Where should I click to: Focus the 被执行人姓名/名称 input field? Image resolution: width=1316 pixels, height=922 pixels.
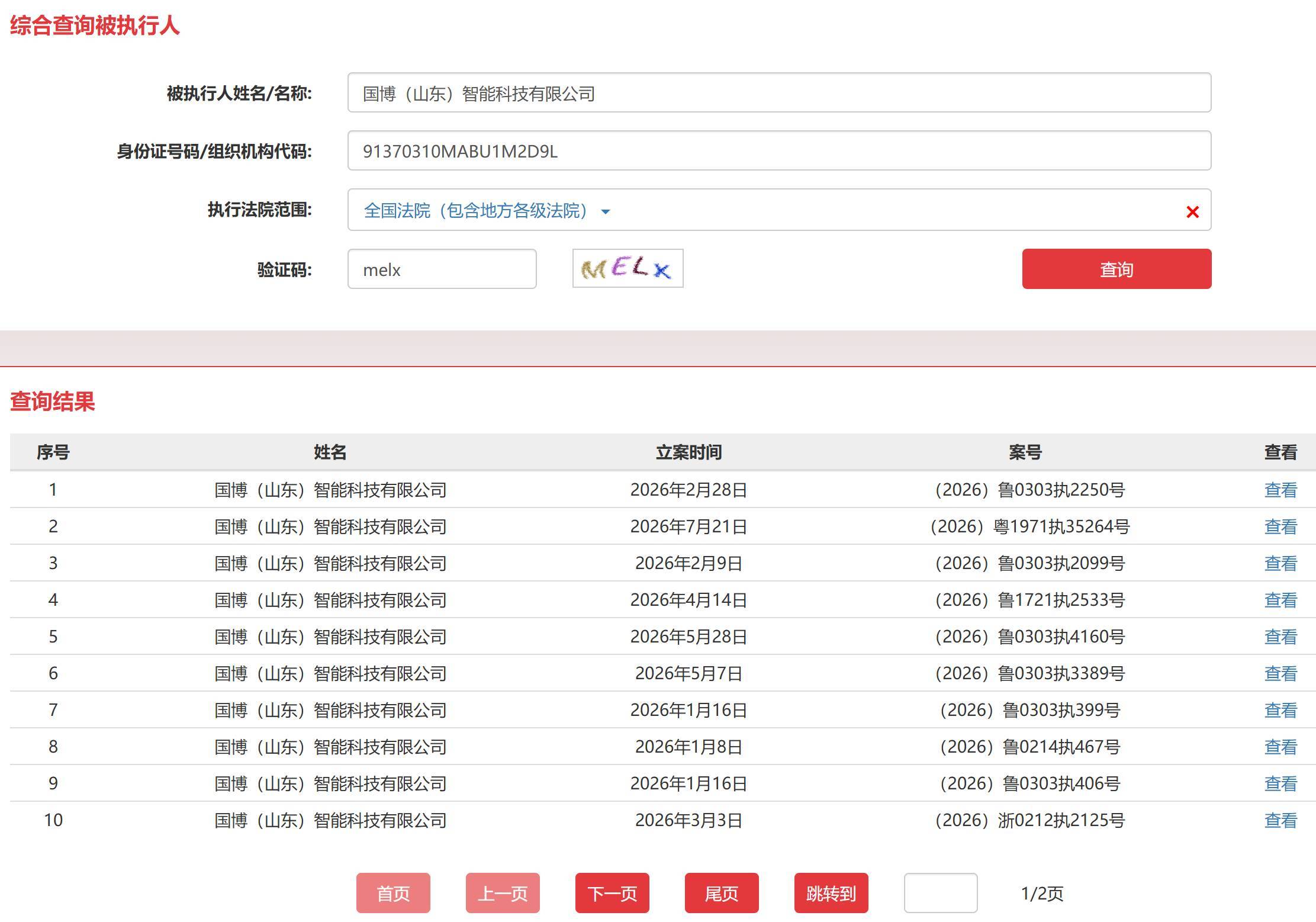tap(779, 93)
